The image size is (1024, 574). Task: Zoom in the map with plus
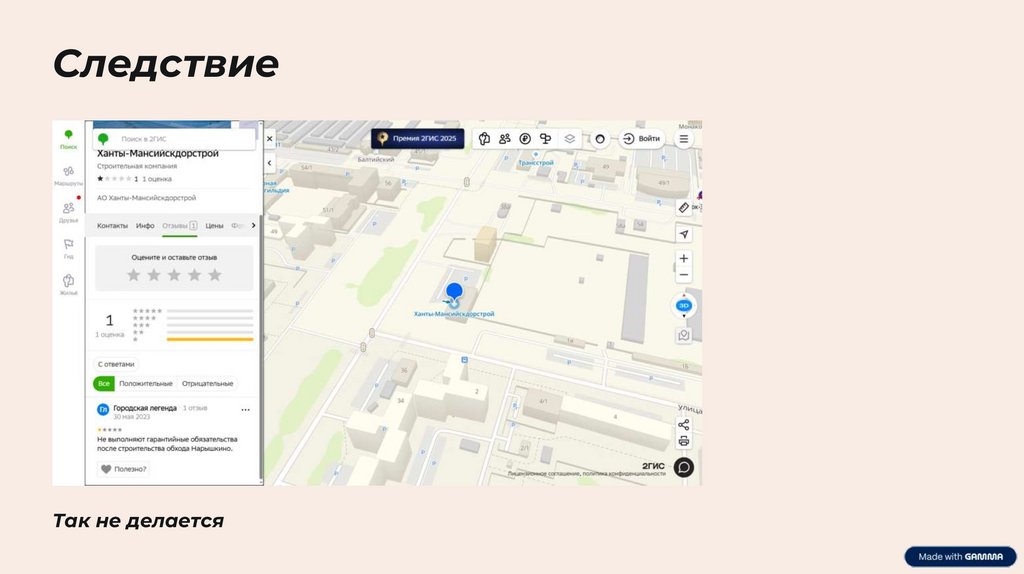click(x=684, y=259)
